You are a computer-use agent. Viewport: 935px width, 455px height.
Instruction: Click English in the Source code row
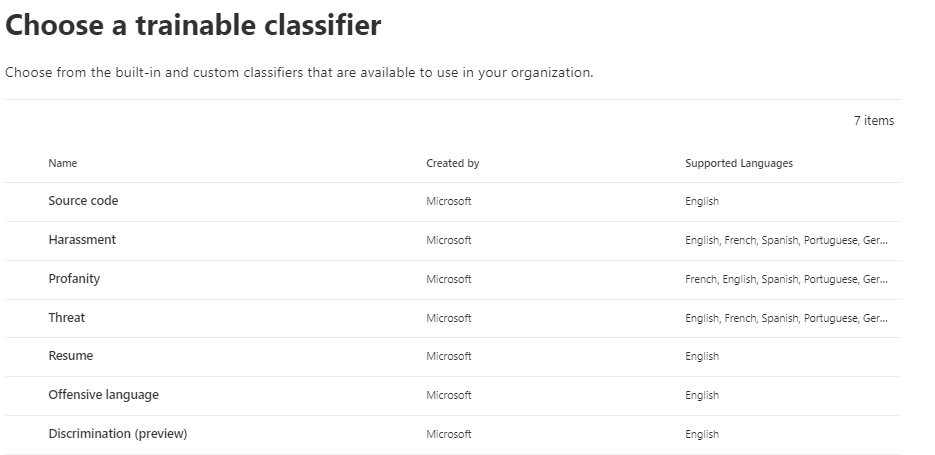pyautogui.click(x=702, y=201)
